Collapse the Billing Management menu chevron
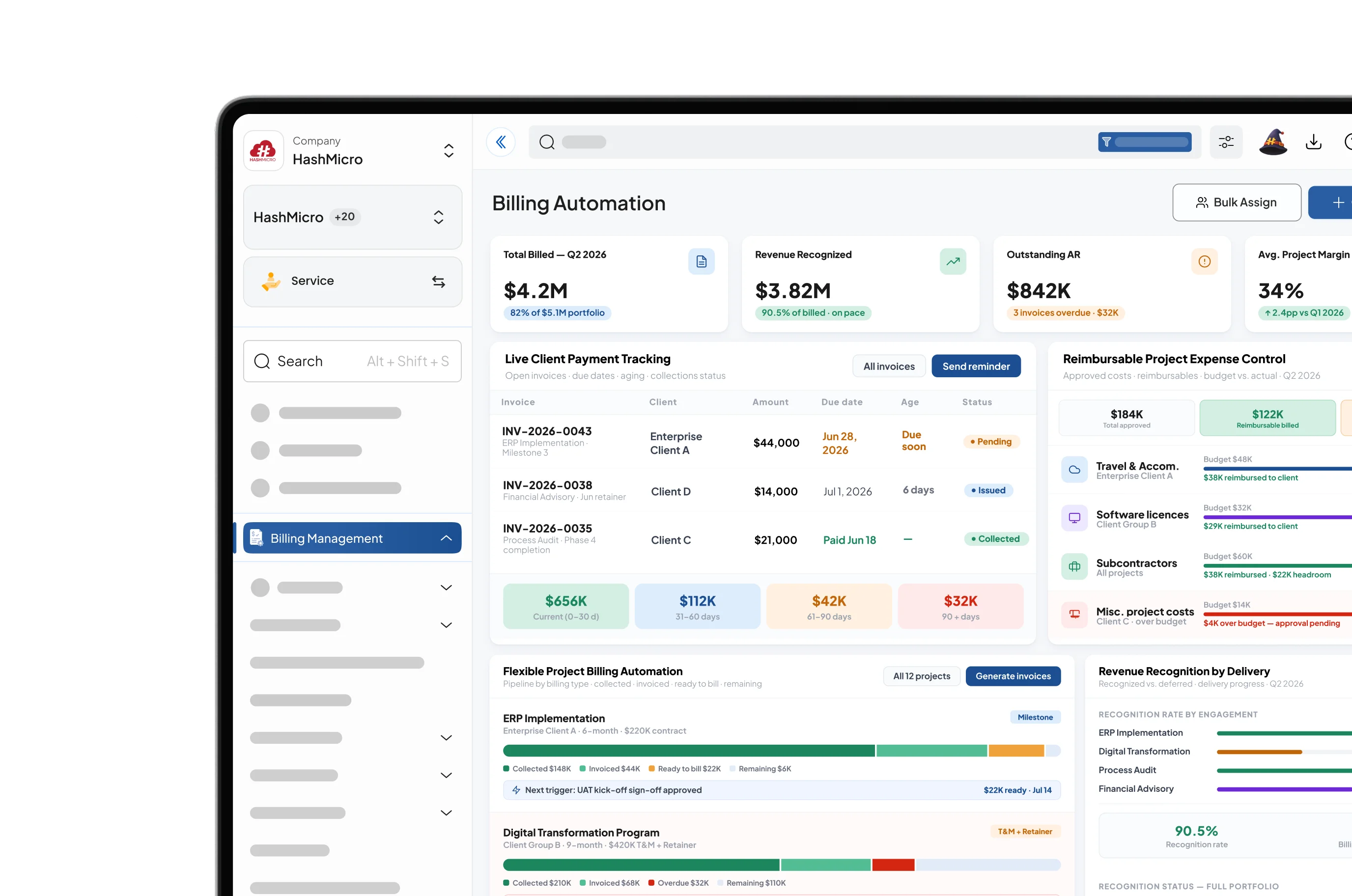Screen dimensions: 1352x896 point(446,538)
